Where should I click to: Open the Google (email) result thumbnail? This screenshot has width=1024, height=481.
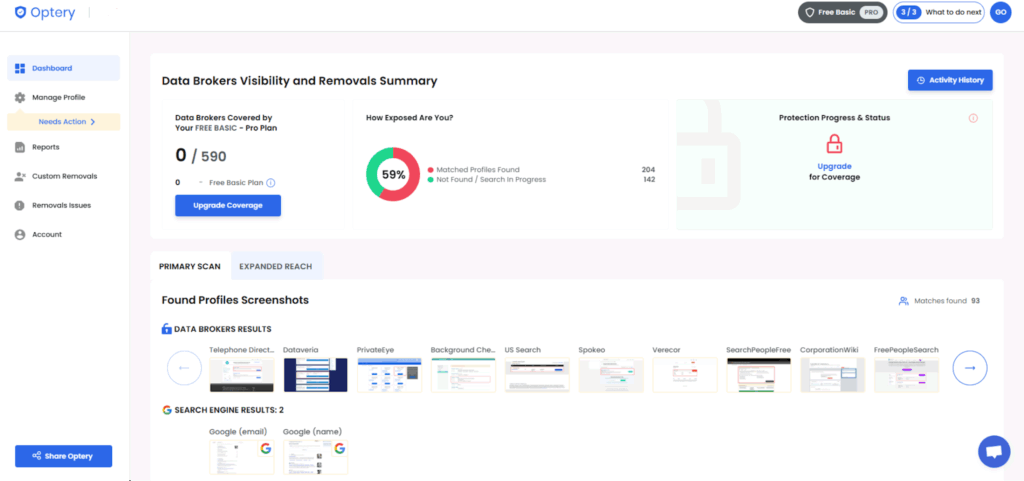pos(242,457)
